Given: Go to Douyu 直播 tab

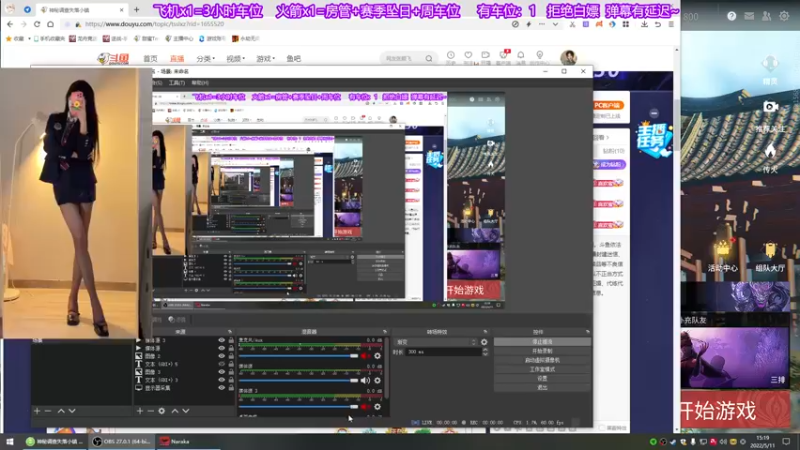Looking at the screenshot, I should [177, 59].
